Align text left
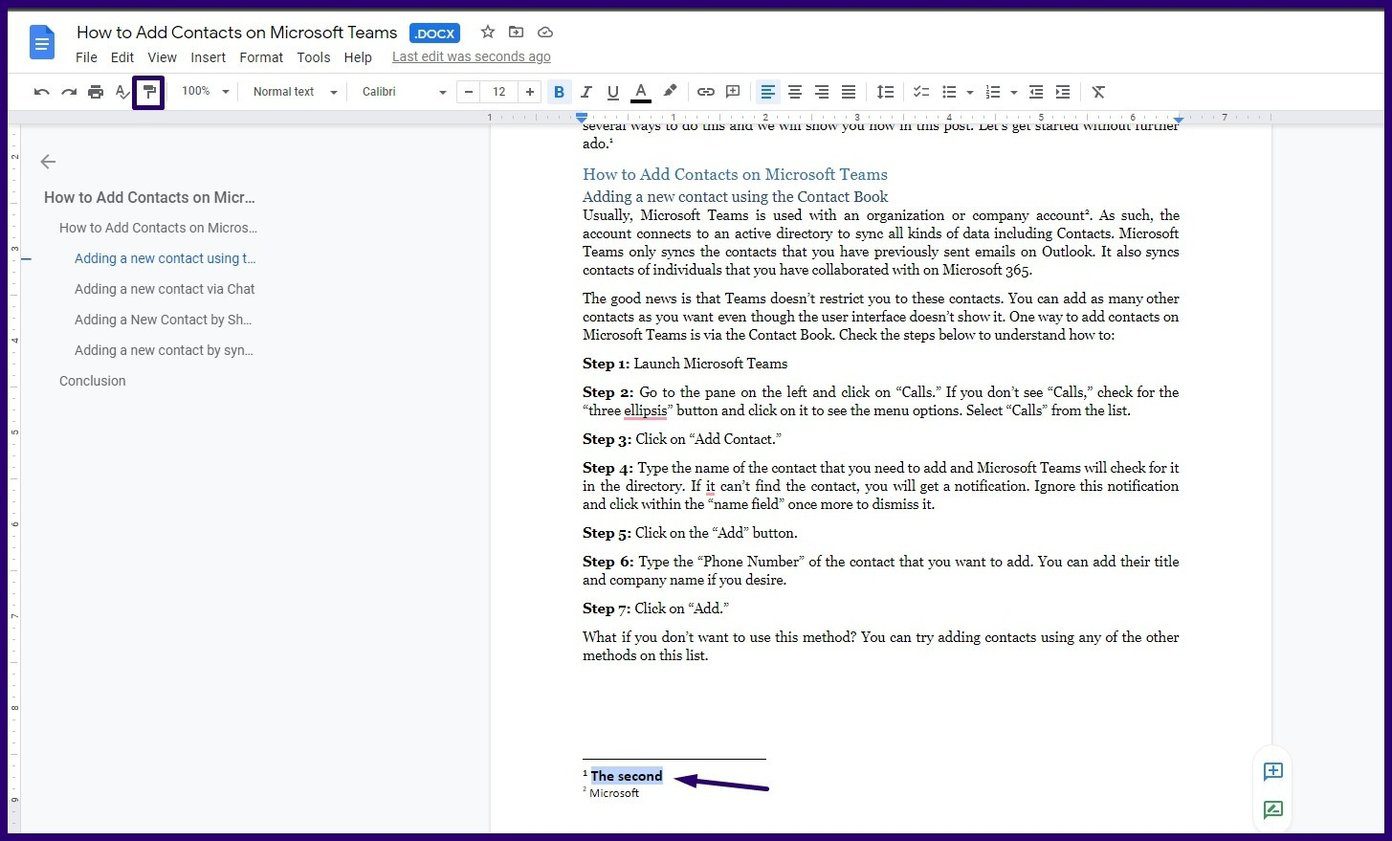The height and width of the screenshot is (841, 1392). click(x=768, y=92)
